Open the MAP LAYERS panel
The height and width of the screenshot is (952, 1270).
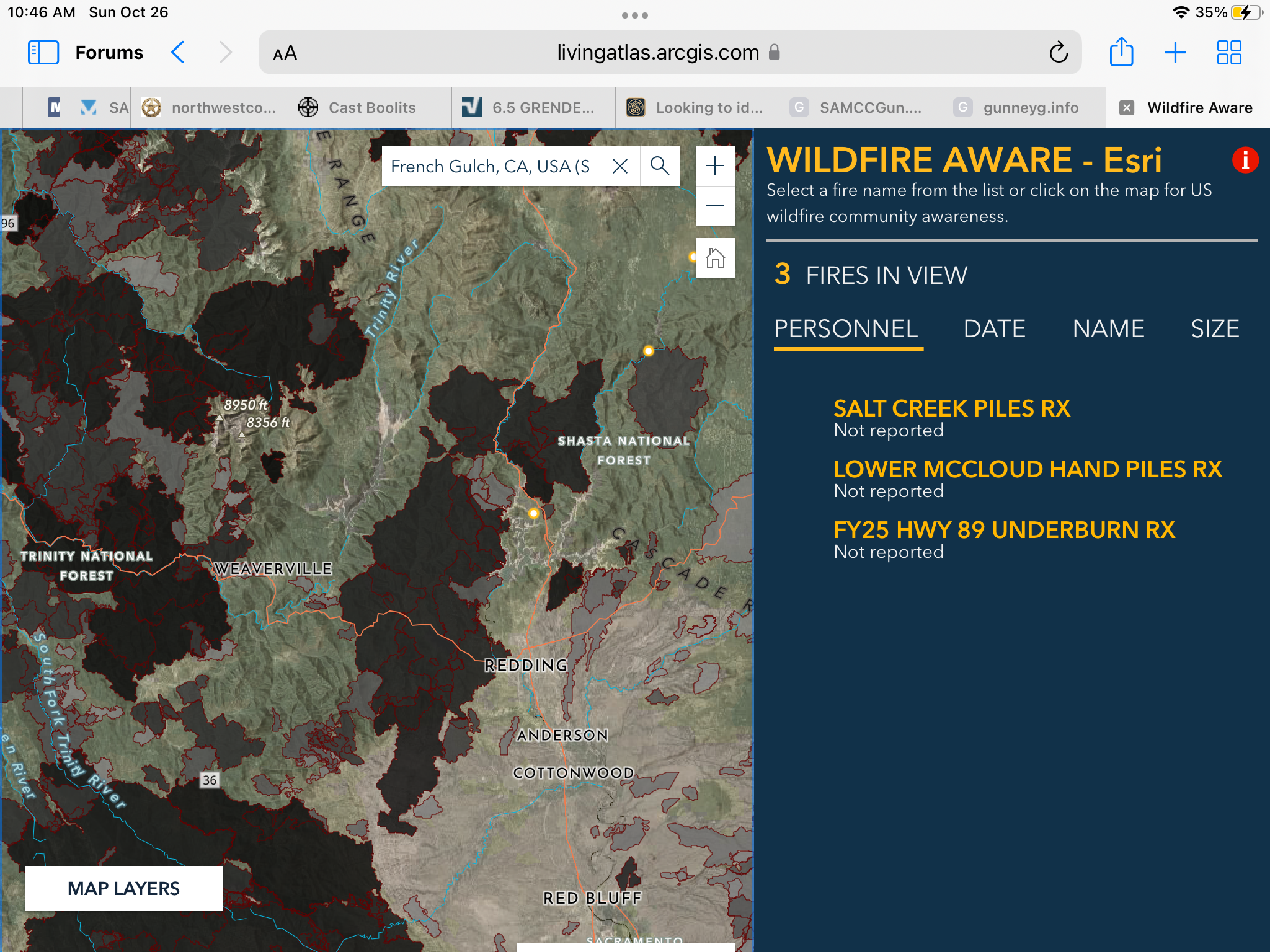point(123,888)
